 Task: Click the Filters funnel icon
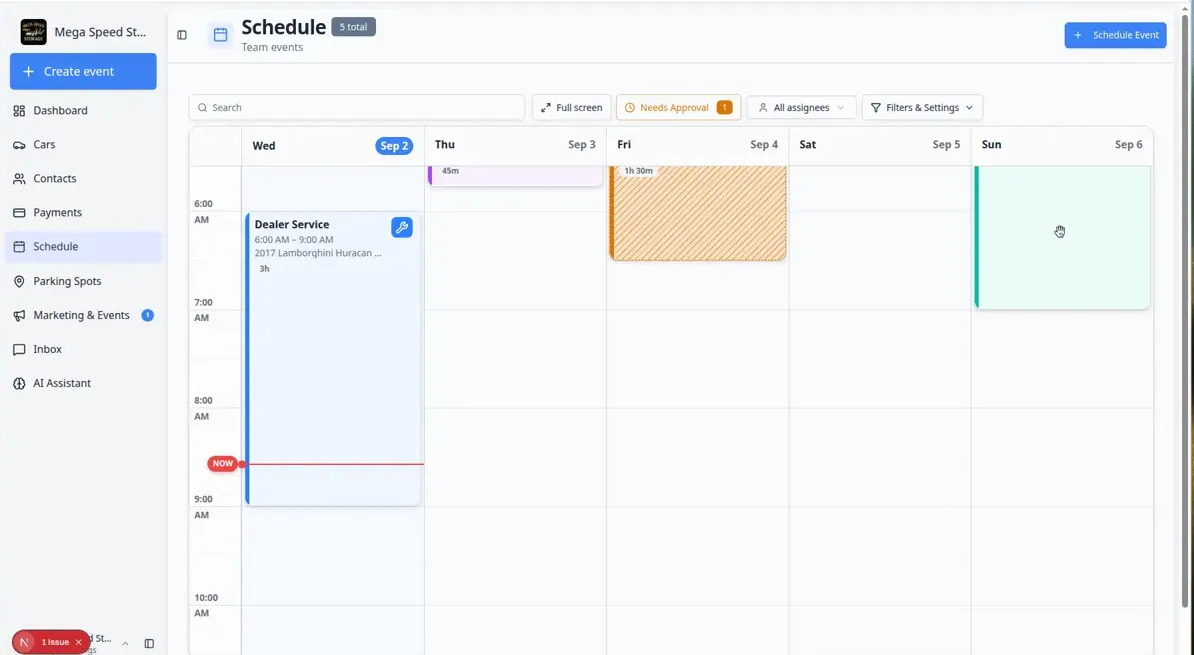(876, 107)
